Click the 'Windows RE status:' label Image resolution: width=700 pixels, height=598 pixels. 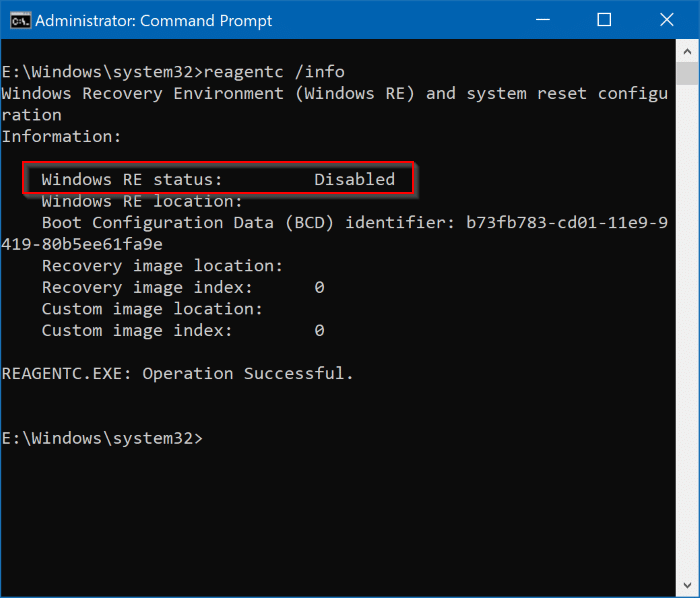point(132,179)
